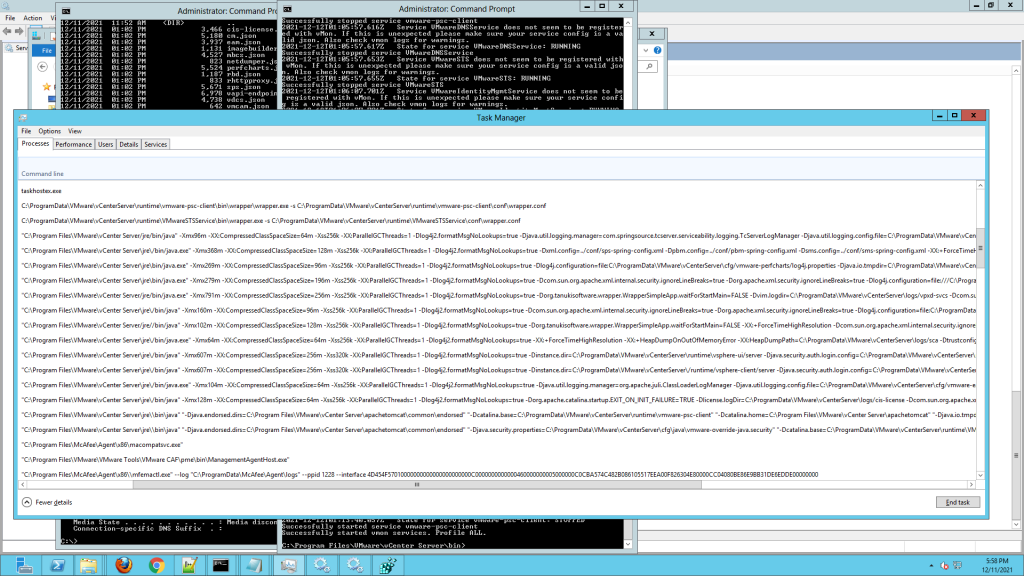
Task: Go to the Details tab
Action: pyautogui.click(x=129, y=144)
